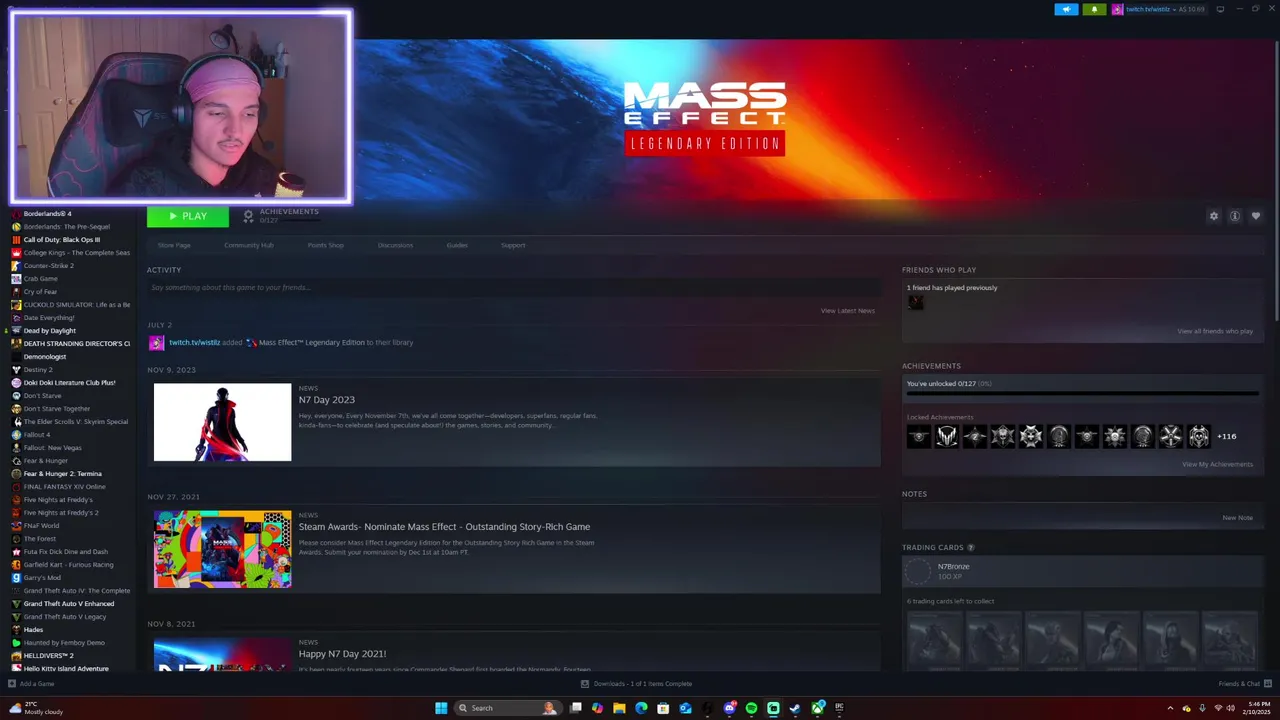This screenshot has width=1280, height=720.
Task: Open the Store Page tab
Action: click(x=174, y=245)
